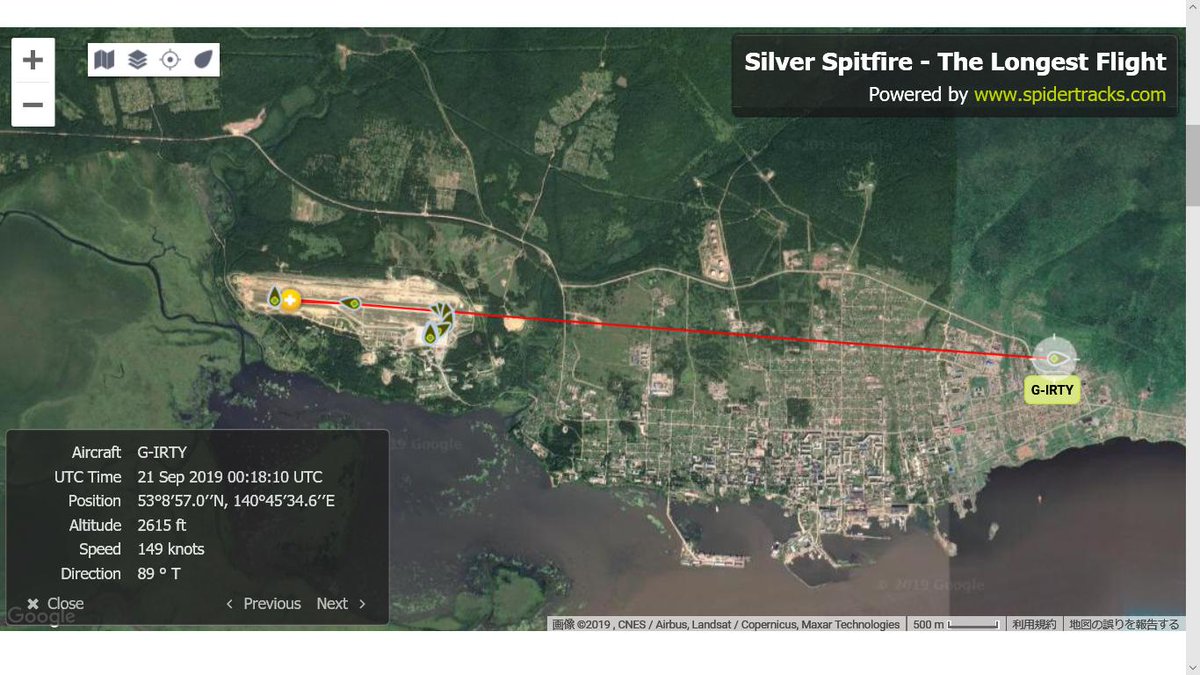Open the 地図の誤りを報告する report link
Screen dimensions: 1200x675
coord(1124,624)
